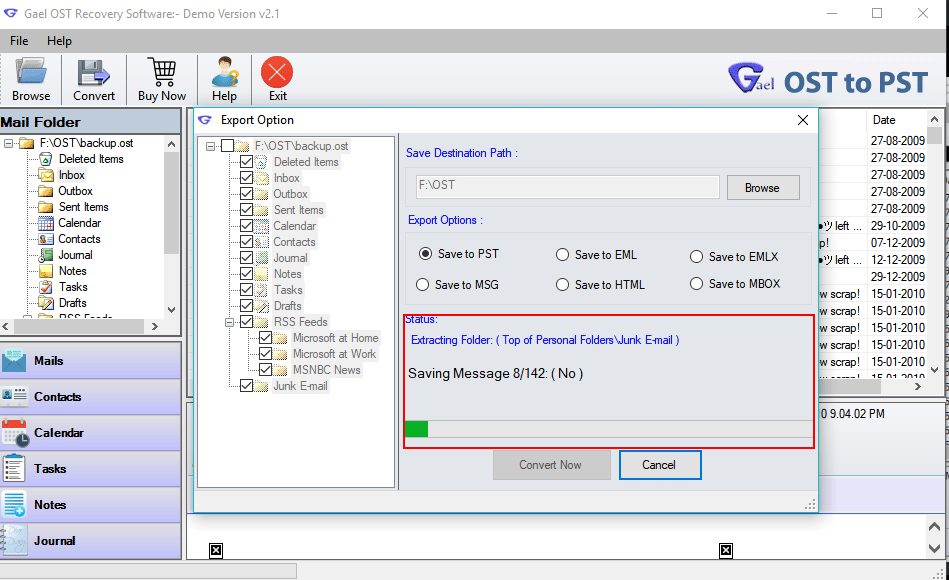
Task: Click the Convert Now button
Action: click(x=551, y=465)
